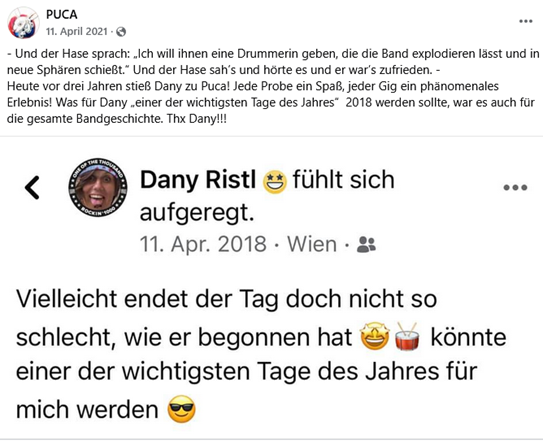543x444 pixels.
Task: Click the globe public audience icon
Action: pos(121,32)
